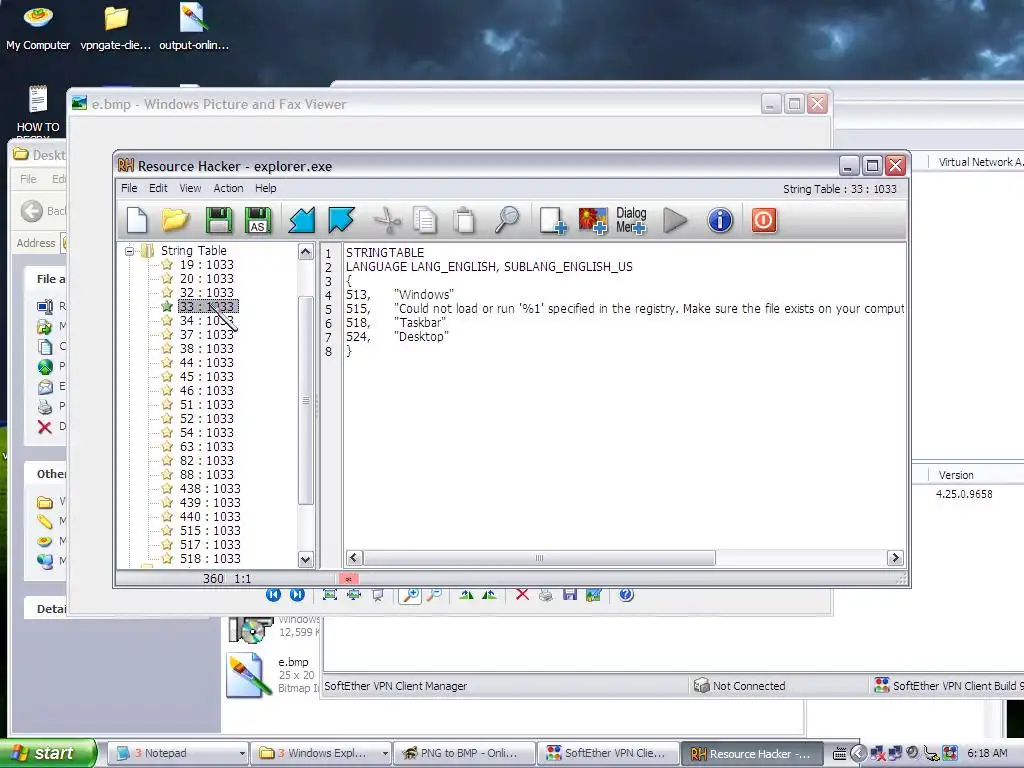
Task: Paste using the clipboard toolbar icon
Action: pyautogui.click(x=464, y=220)
